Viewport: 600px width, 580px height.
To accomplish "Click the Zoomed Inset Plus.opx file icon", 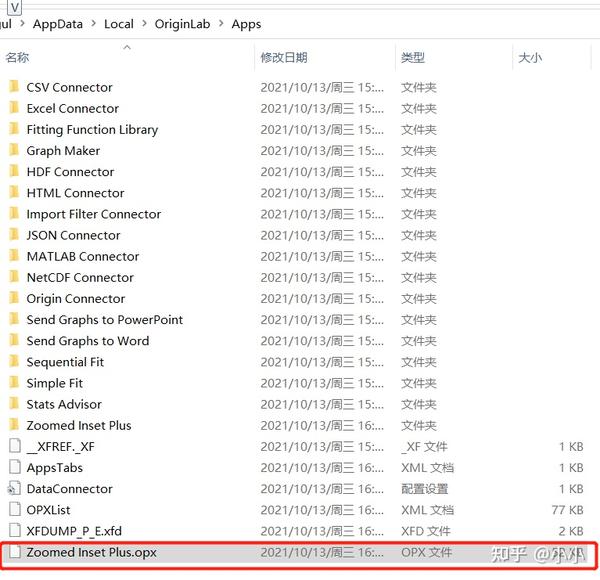I will pyautogui.click(x=15, y=552).
